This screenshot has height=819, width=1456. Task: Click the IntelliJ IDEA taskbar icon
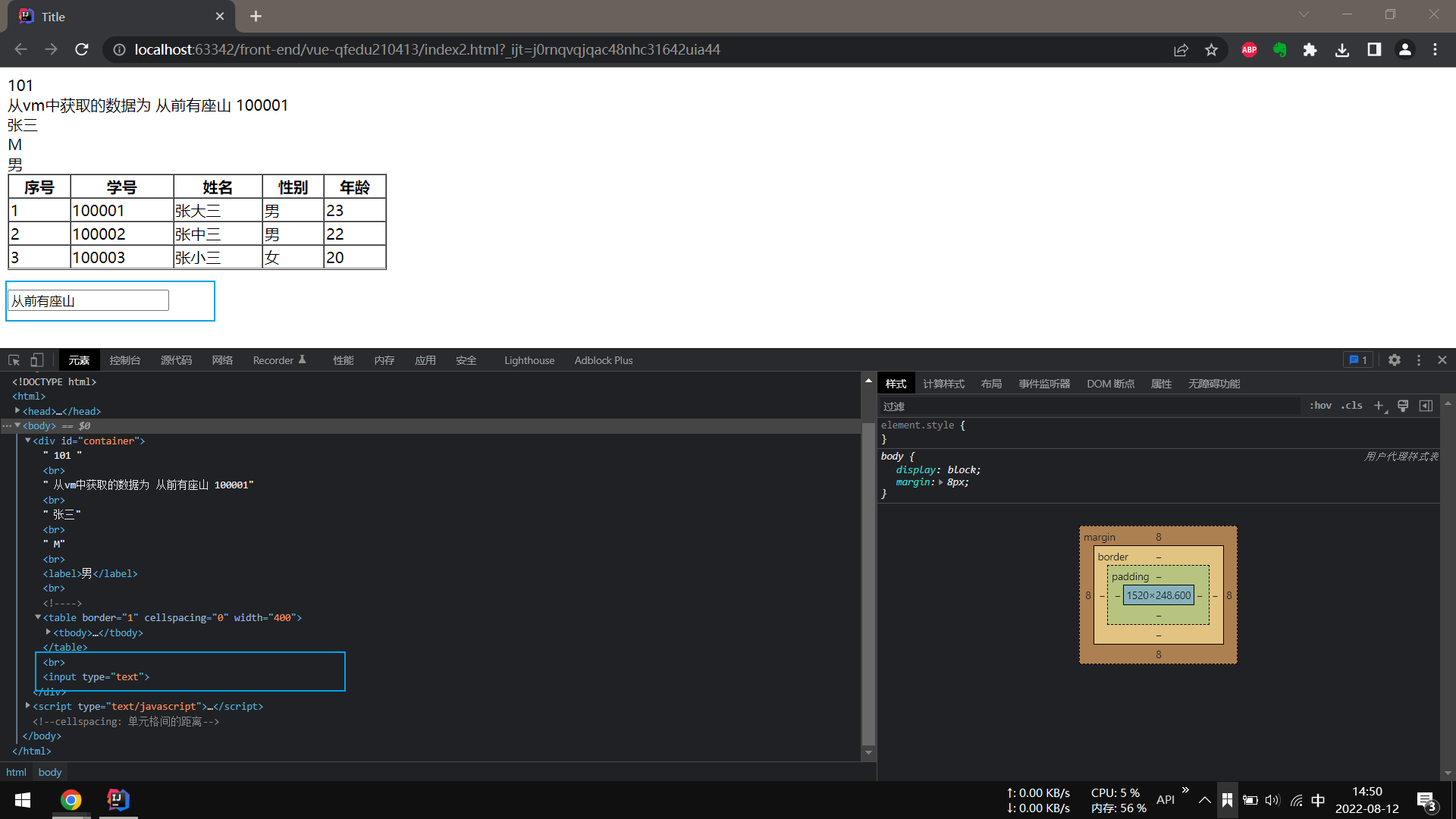pyautogui.click(x=118, y=800)
